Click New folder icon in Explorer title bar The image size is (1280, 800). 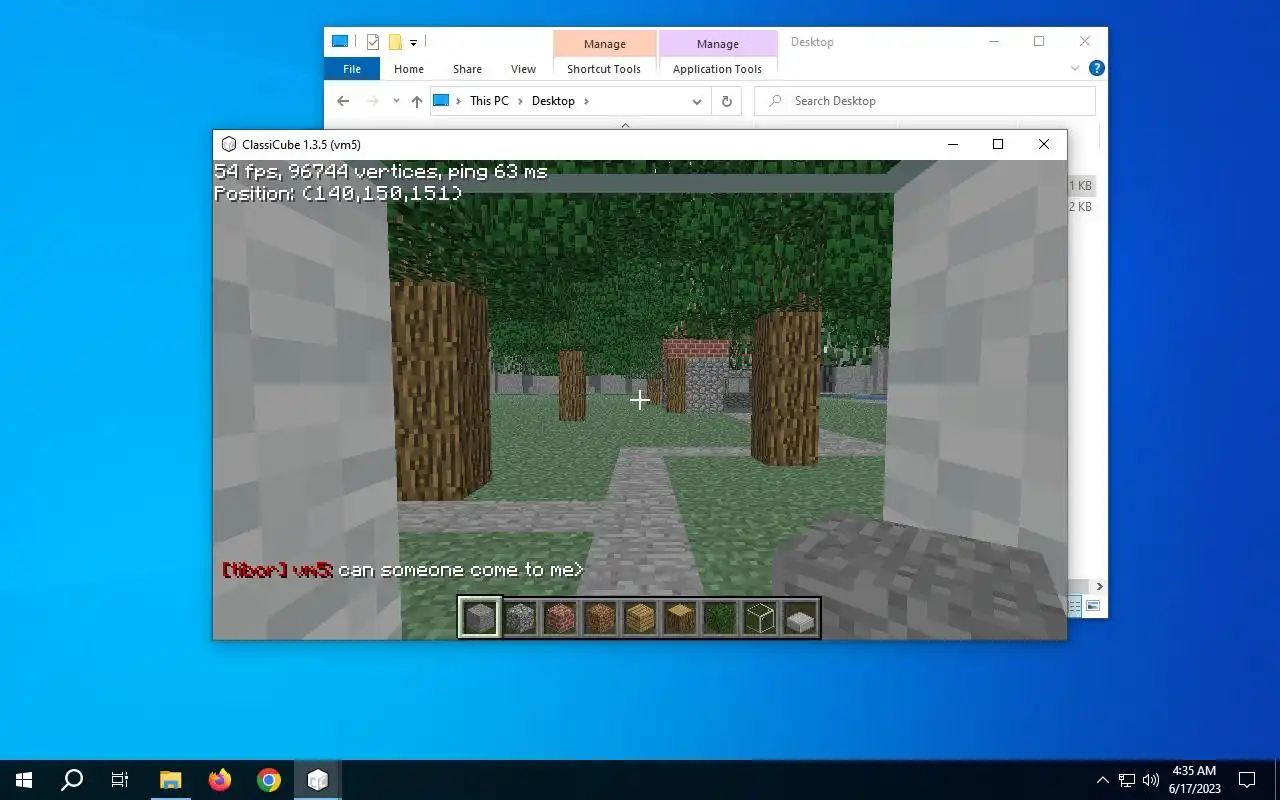coord(395,42)
